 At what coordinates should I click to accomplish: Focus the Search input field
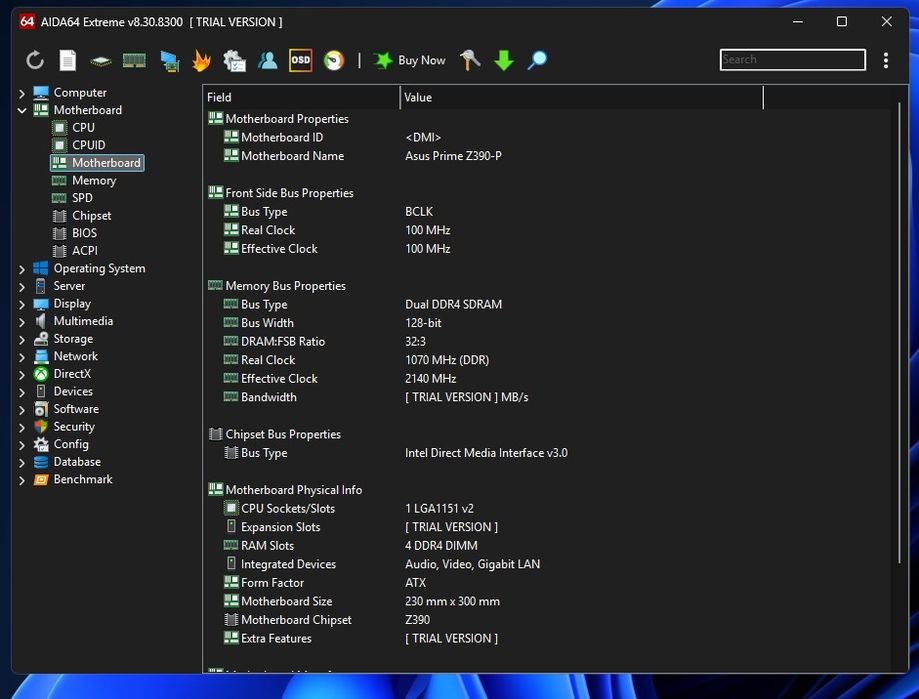pos(792,59)
